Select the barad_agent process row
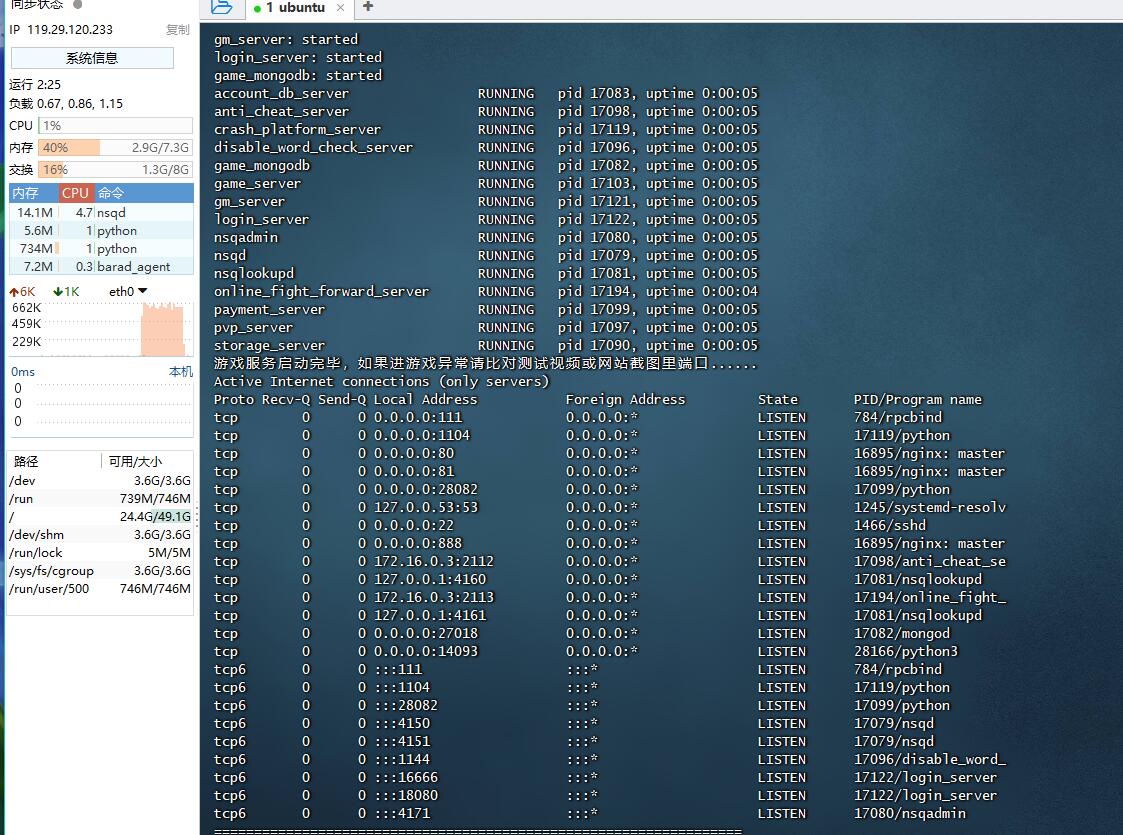The width and height of the screenshot is (1123, 835). click(x=101, y=266)
